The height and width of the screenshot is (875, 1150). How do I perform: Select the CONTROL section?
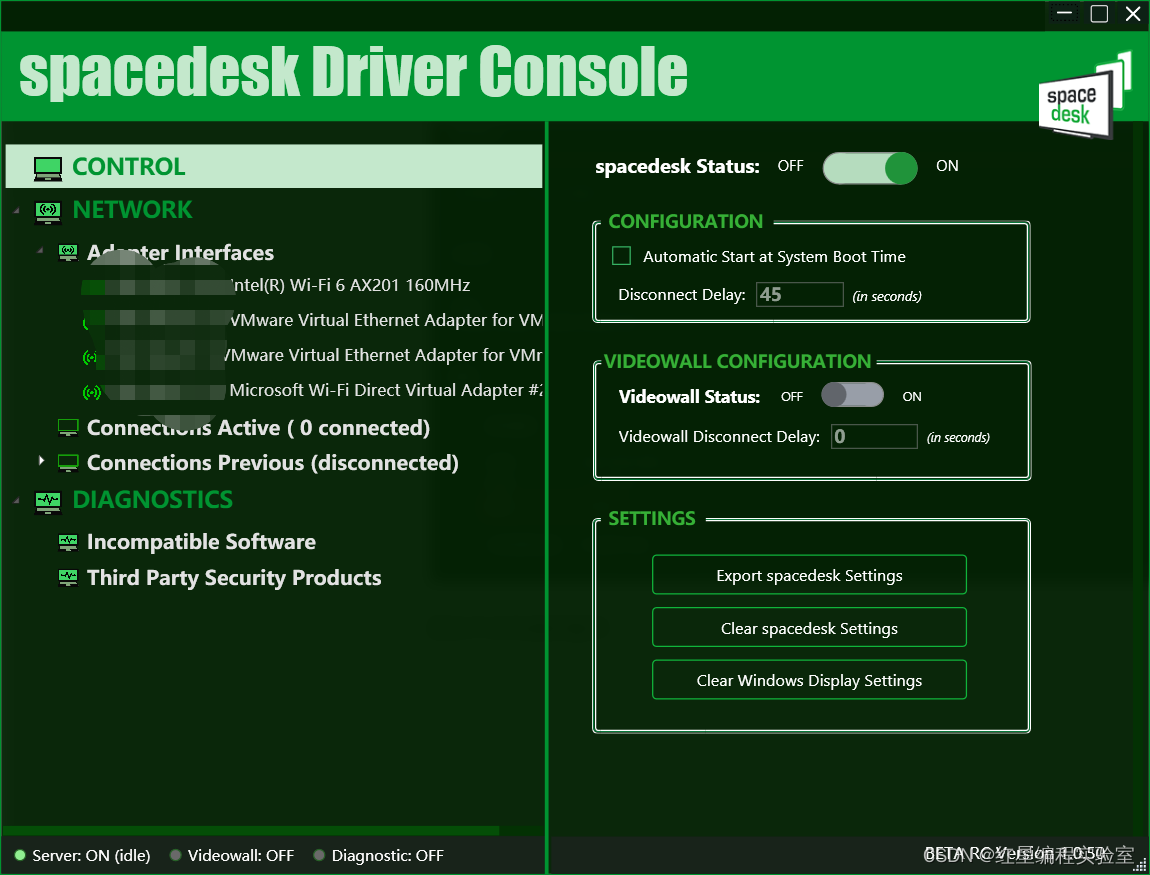(274, 166)
